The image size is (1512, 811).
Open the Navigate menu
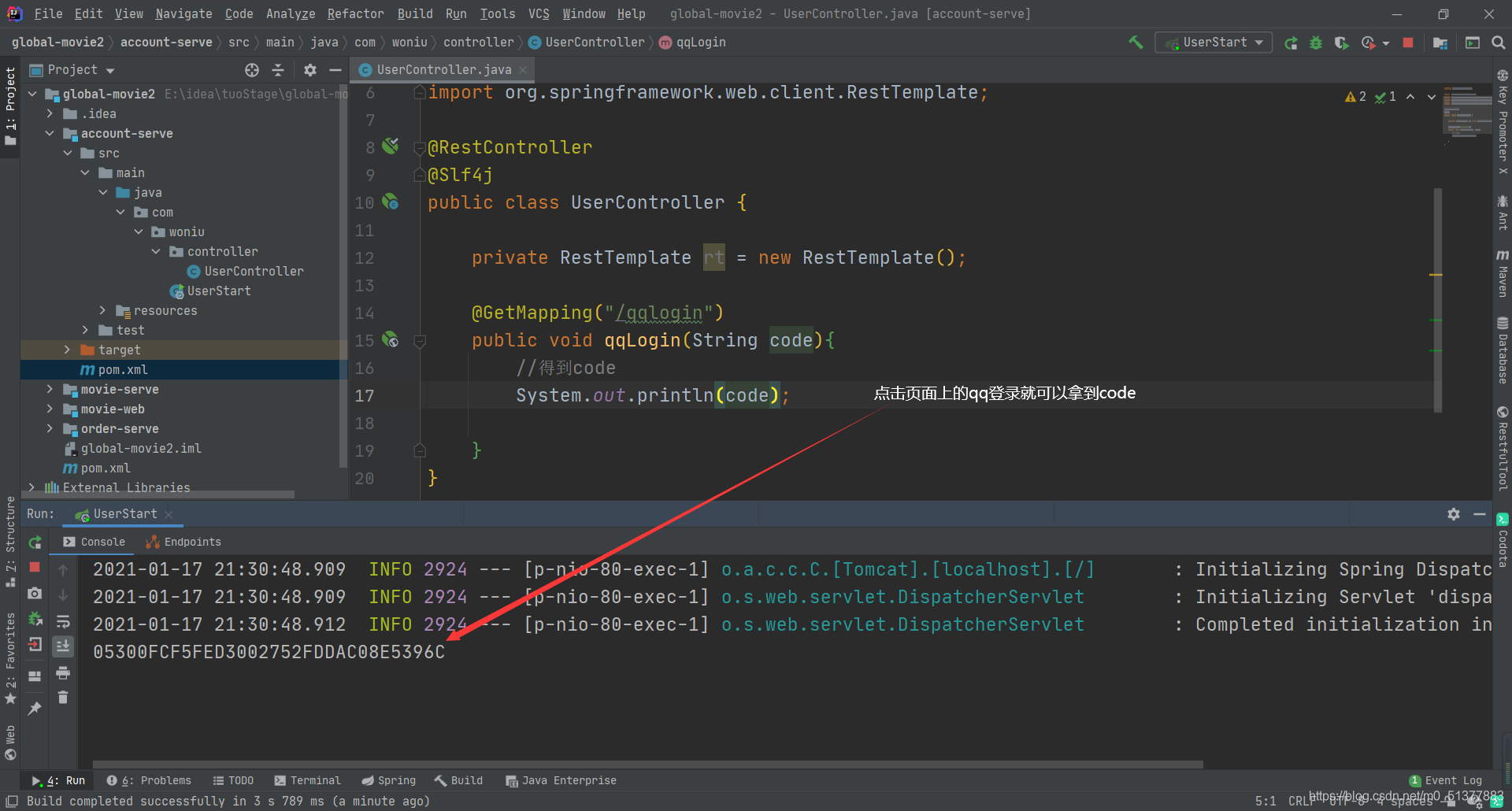pos(183,13)
